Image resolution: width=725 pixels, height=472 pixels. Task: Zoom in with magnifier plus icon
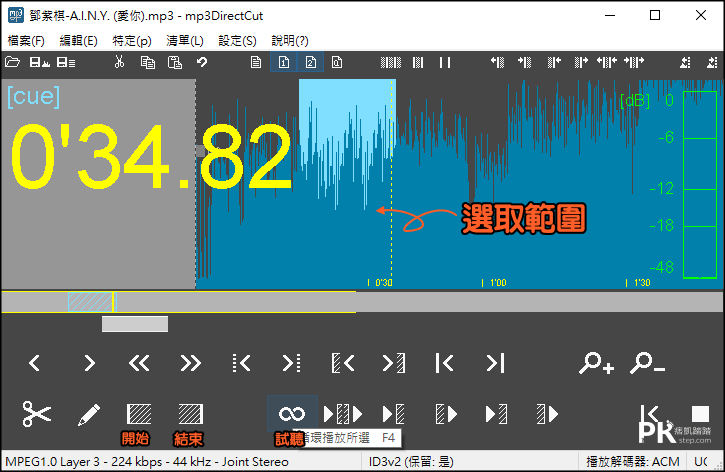click(x=596, y=363)
